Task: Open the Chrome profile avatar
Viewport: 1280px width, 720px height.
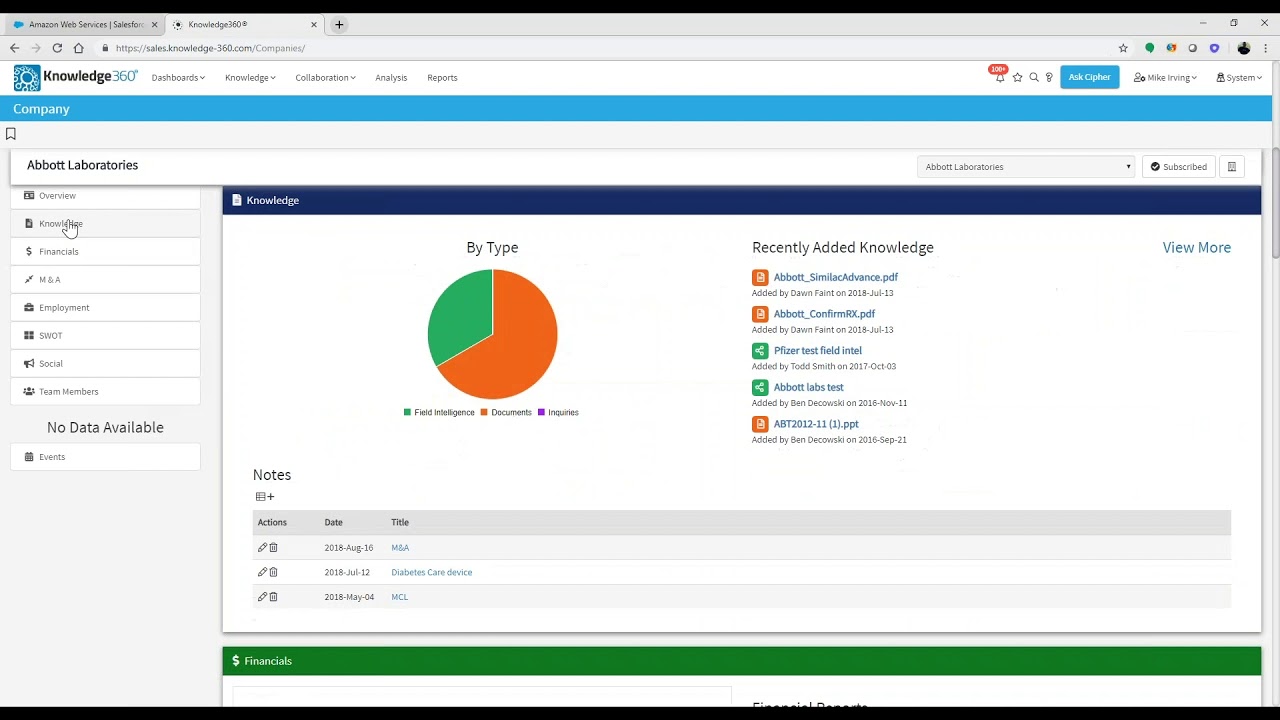Action: [1244, 48]
